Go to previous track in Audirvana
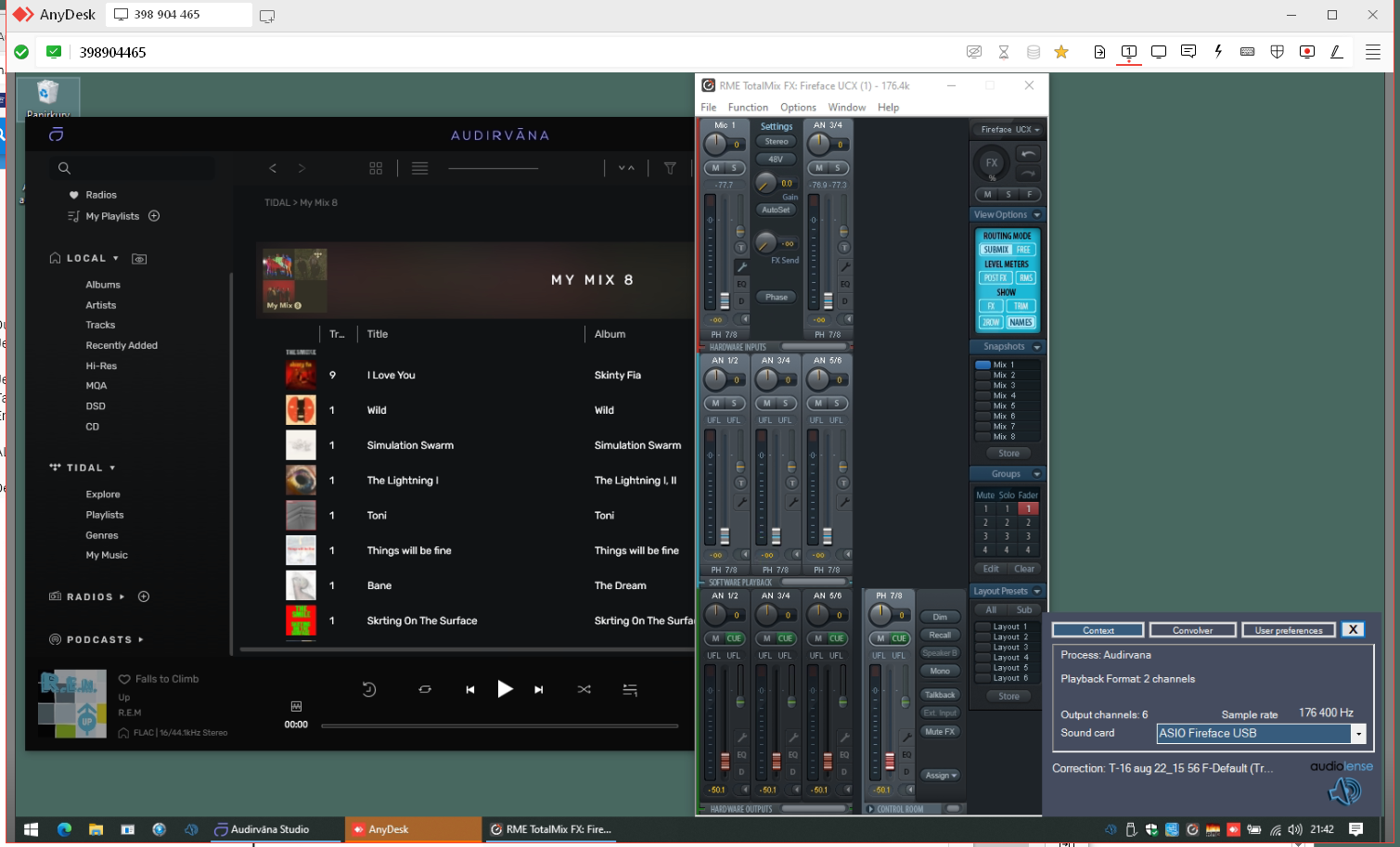1400x847 pixels. click(x=470, y=689)
